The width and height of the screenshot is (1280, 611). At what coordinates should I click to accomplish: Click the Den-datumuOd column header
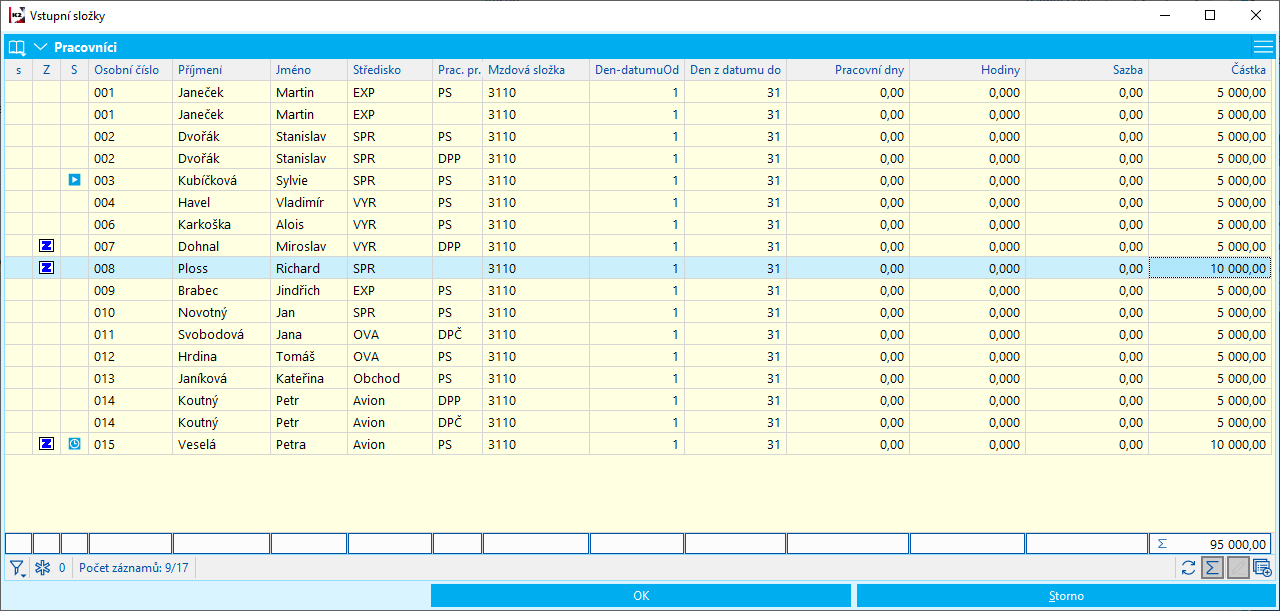coord(637,70)
